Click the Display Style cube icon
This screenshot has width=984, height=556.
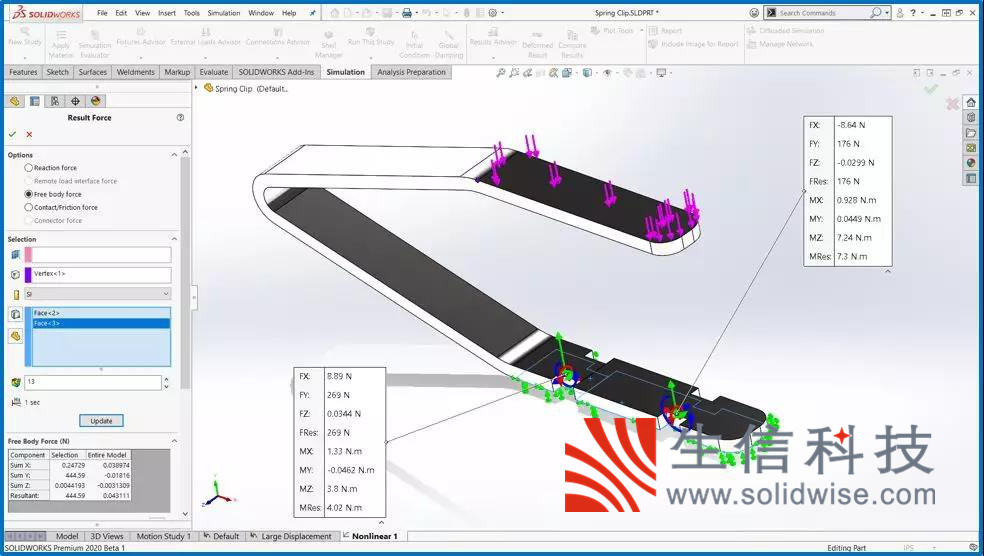587,73
